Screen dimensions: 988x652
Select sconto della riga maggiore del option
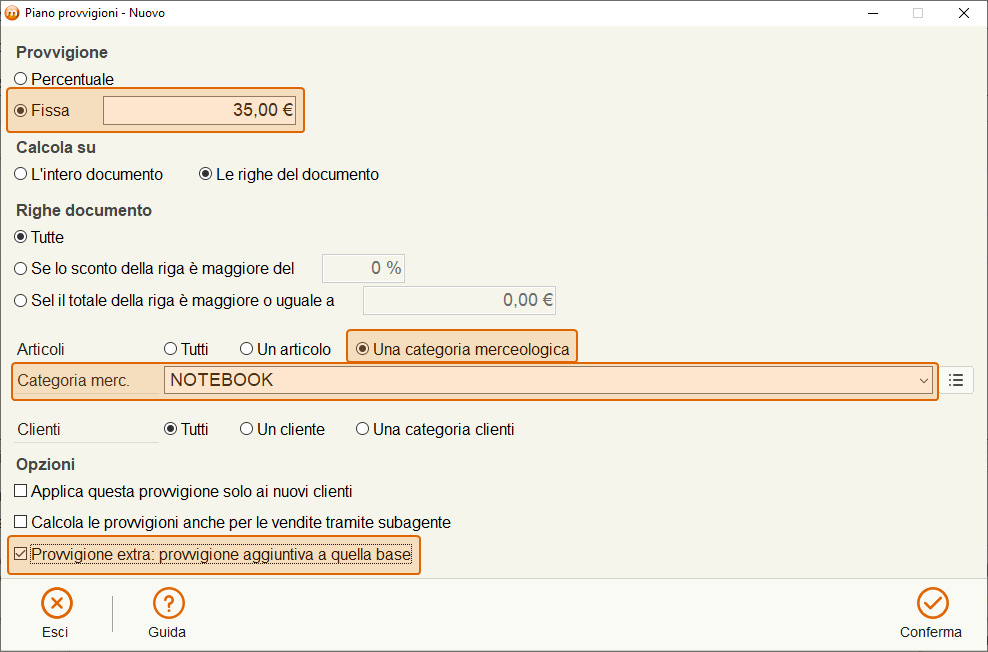tap(21, 269)
